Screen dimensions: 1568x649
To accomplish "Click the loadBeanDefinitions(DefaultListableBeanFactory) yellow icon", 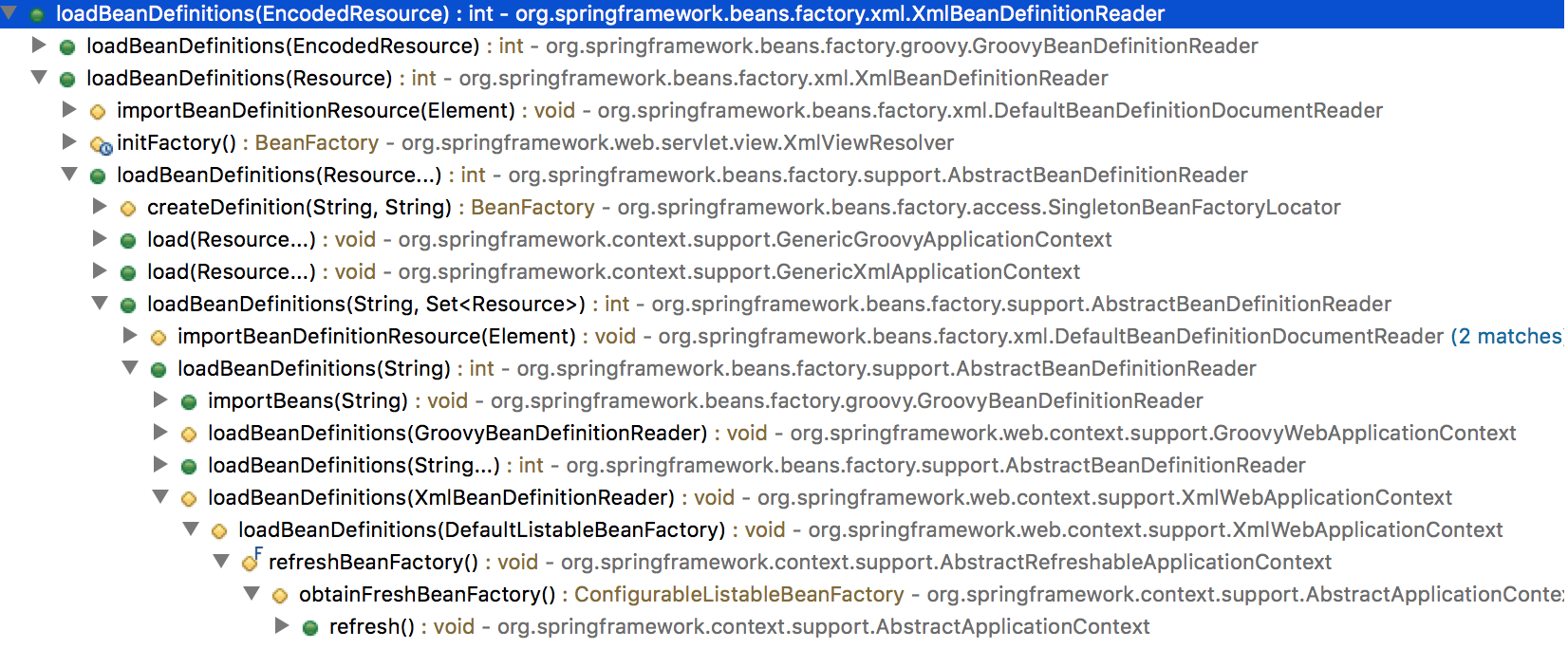I will coord(219,531).
